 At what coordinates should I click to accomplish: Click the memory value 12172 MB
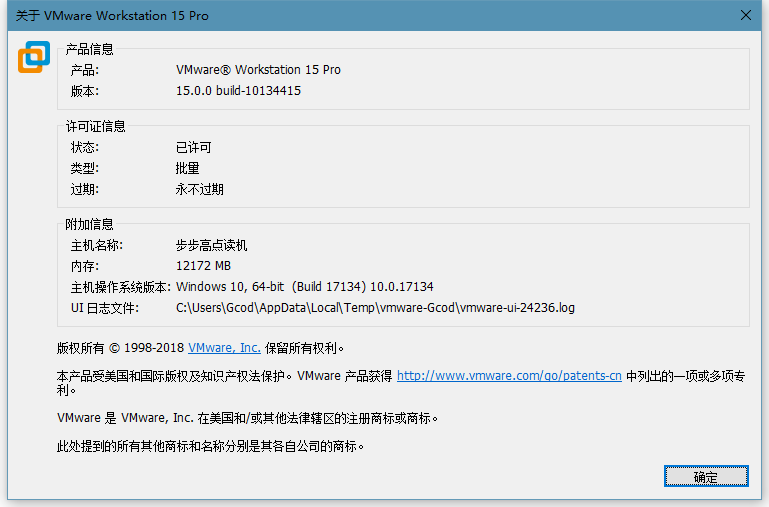click(203, 266)
